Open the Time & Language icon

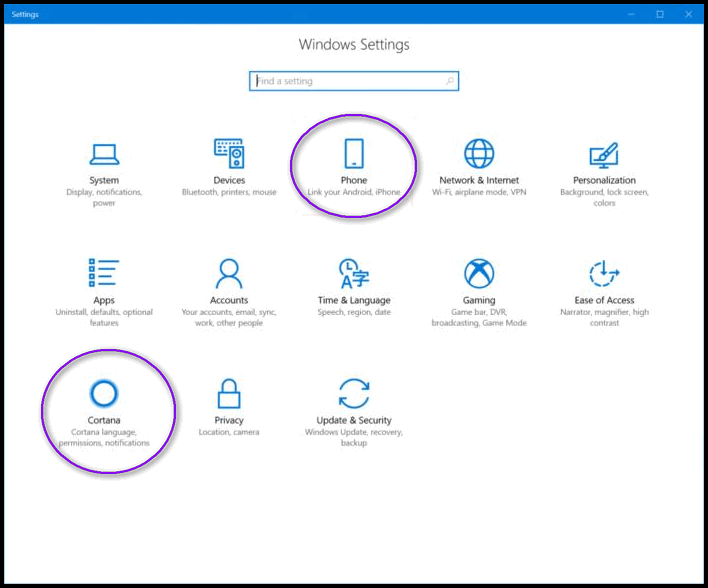[354, 273]
